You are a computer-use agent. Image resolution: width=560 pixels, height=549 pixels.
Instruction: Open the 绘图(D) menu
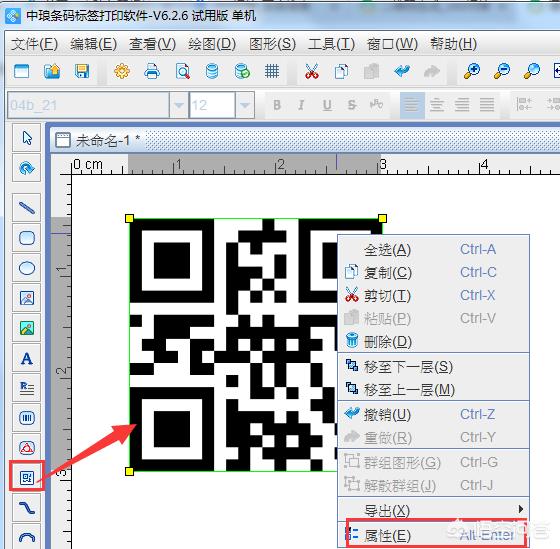212,44
